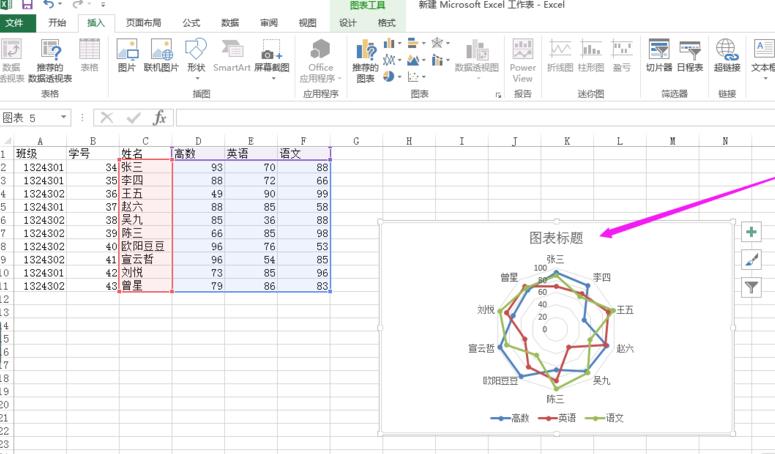Switch to the 视图 (View) tab
Image resolution: width=775 pixels, height=454 pixels.
pyautogui.click(x=307, y=23)
